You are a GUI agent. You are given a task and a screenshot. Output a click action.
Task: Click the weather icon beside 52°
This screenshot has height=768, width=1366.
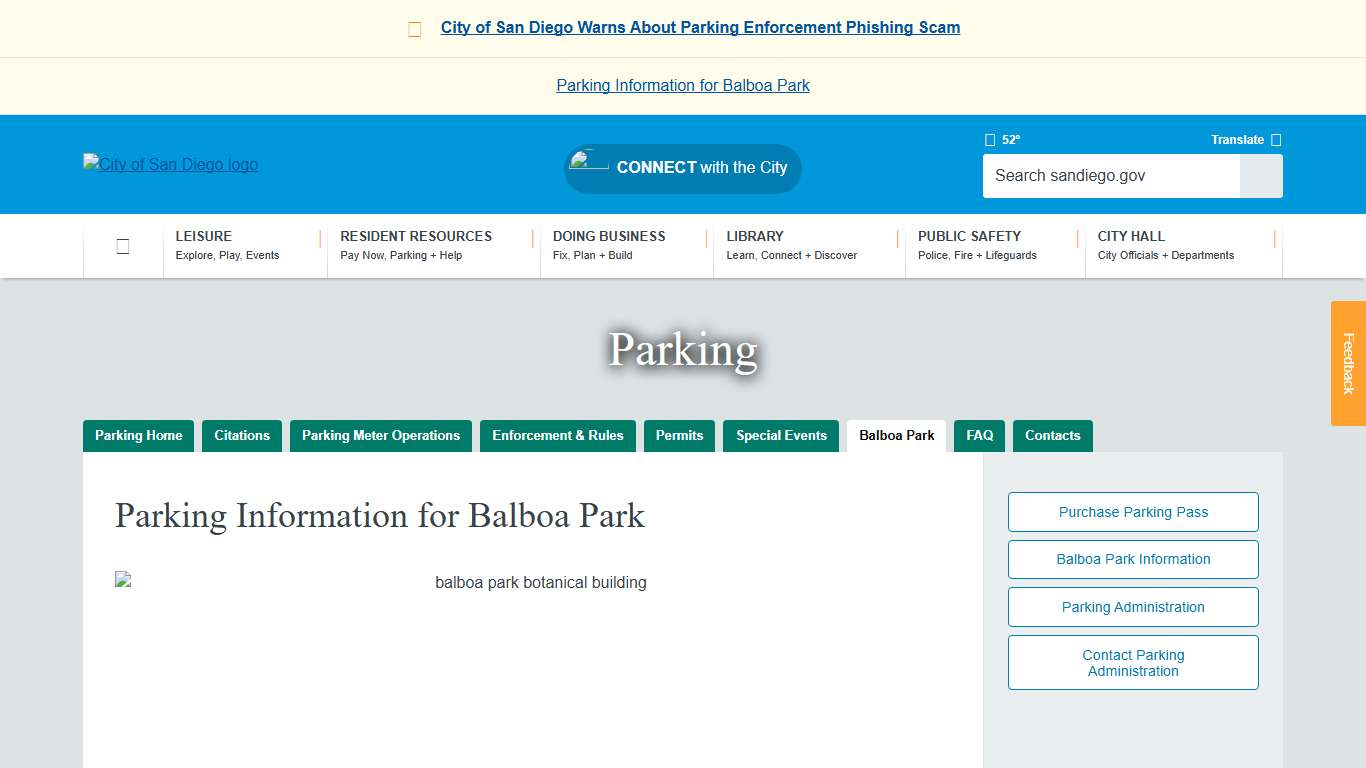click(989, 140)
